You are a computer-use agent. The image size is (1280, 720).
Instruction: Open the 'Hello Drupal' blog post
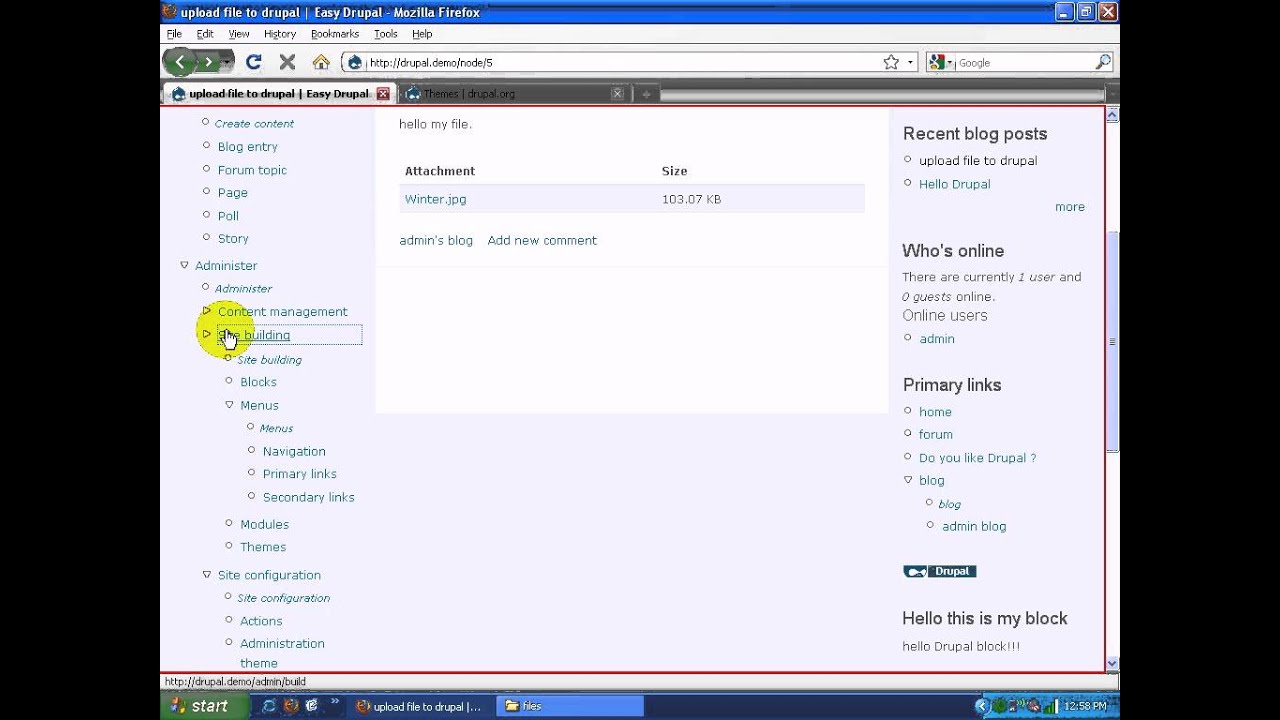(x=954, y=184)
